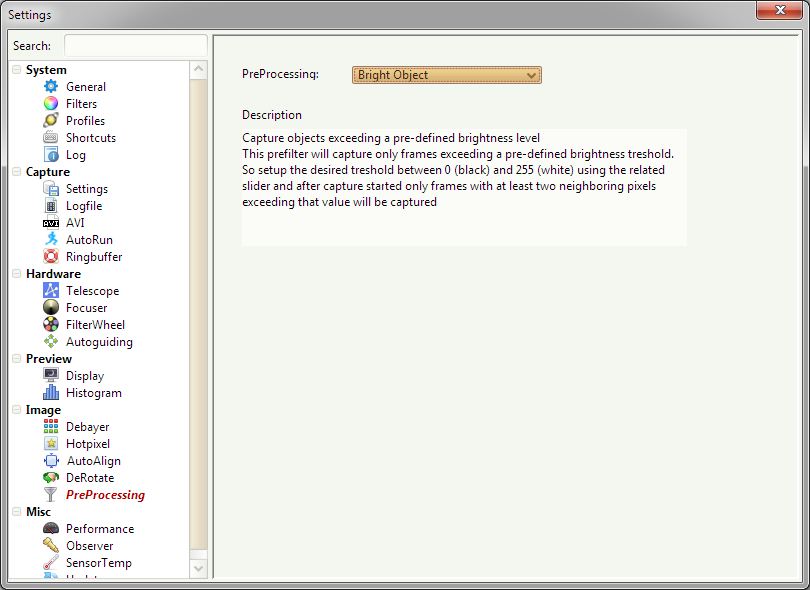Click the Autoguiding arrows icon
Viewport: 810px width, 590px height.
51,341
